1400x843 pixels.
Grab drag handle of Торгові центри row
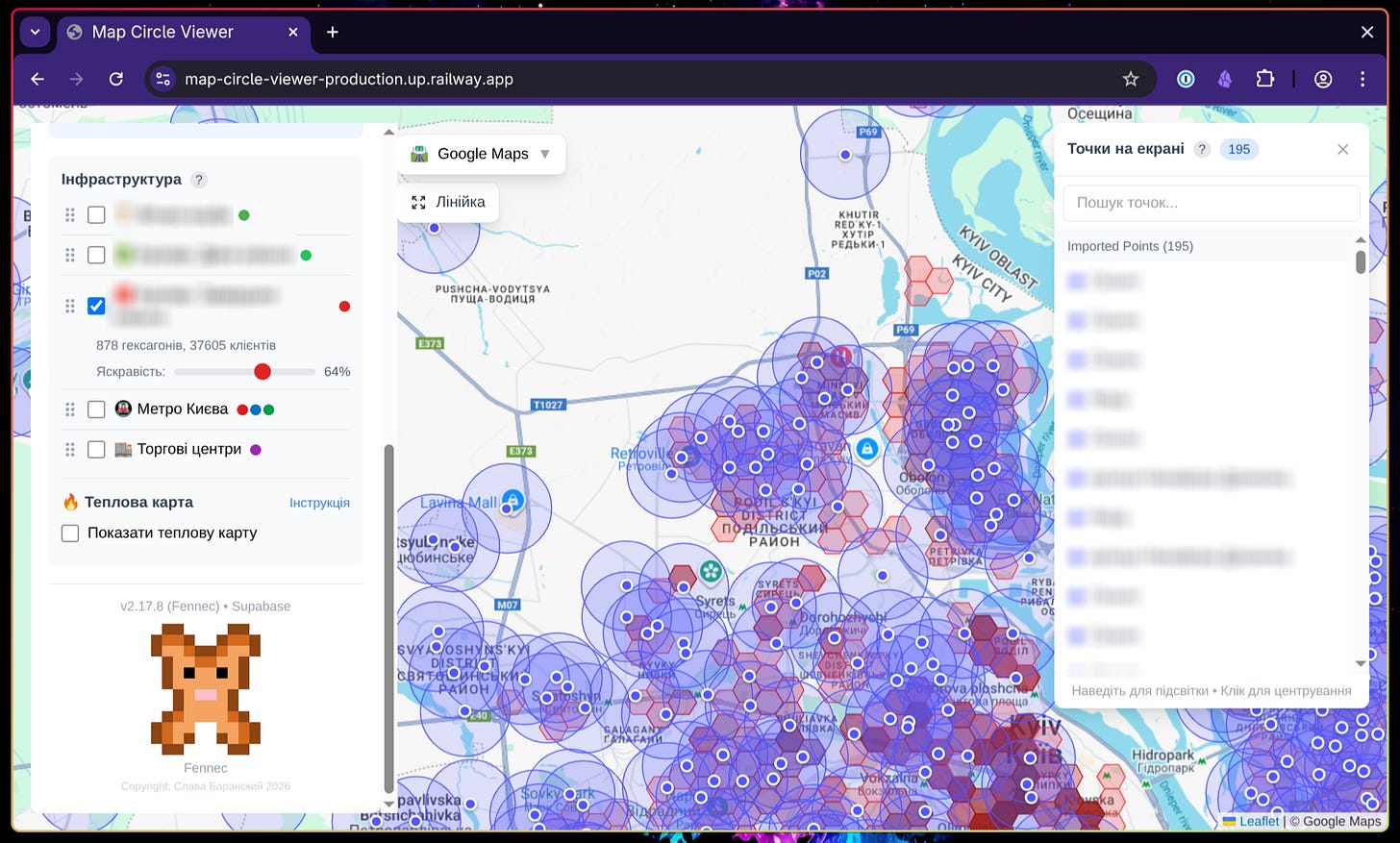(x=69, y=450)
